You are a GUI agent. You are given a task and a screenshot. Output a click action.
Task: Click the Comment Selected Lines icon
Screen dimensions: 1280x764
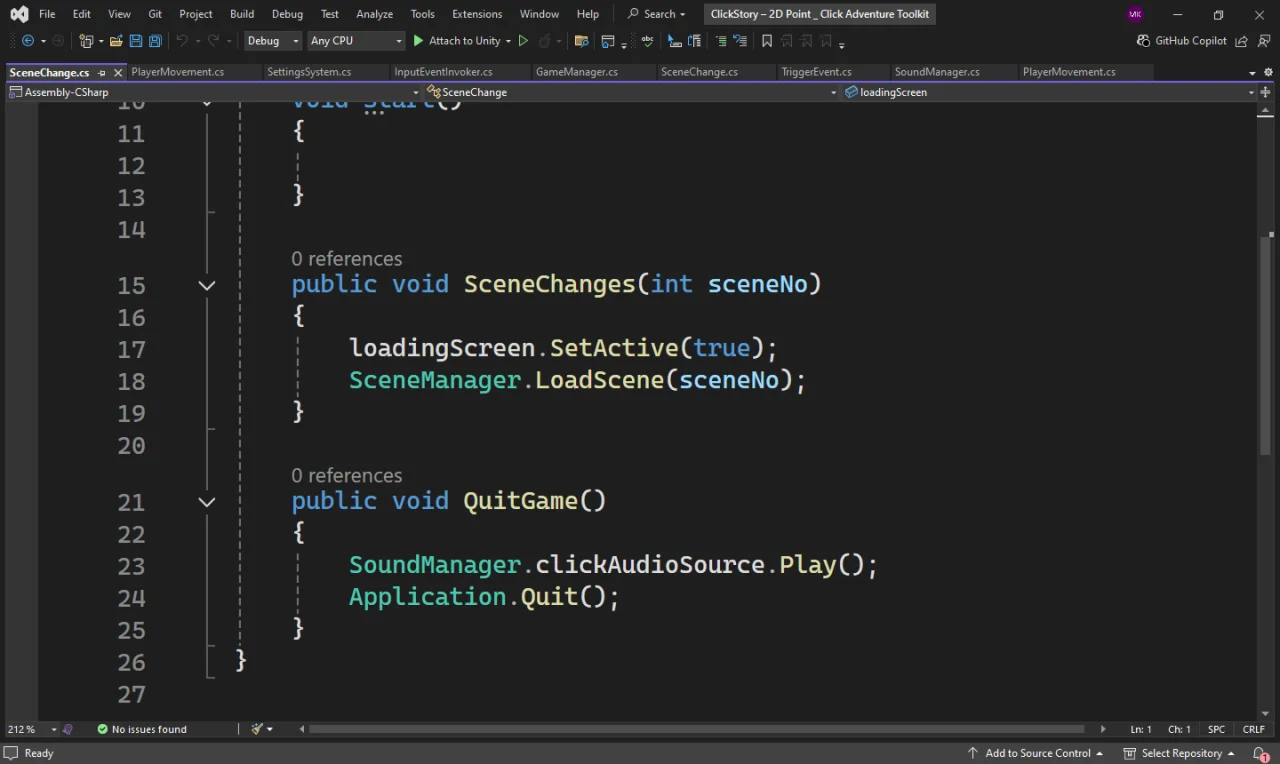coord(720,41)
